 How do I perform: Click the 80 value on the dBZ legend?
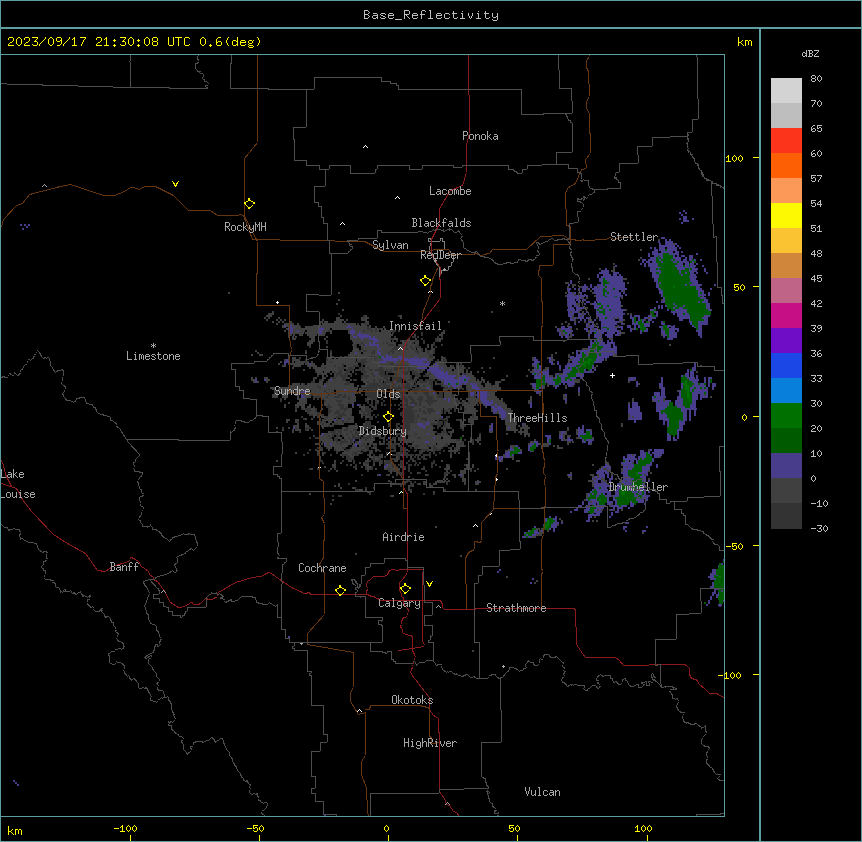coord(816,79)
